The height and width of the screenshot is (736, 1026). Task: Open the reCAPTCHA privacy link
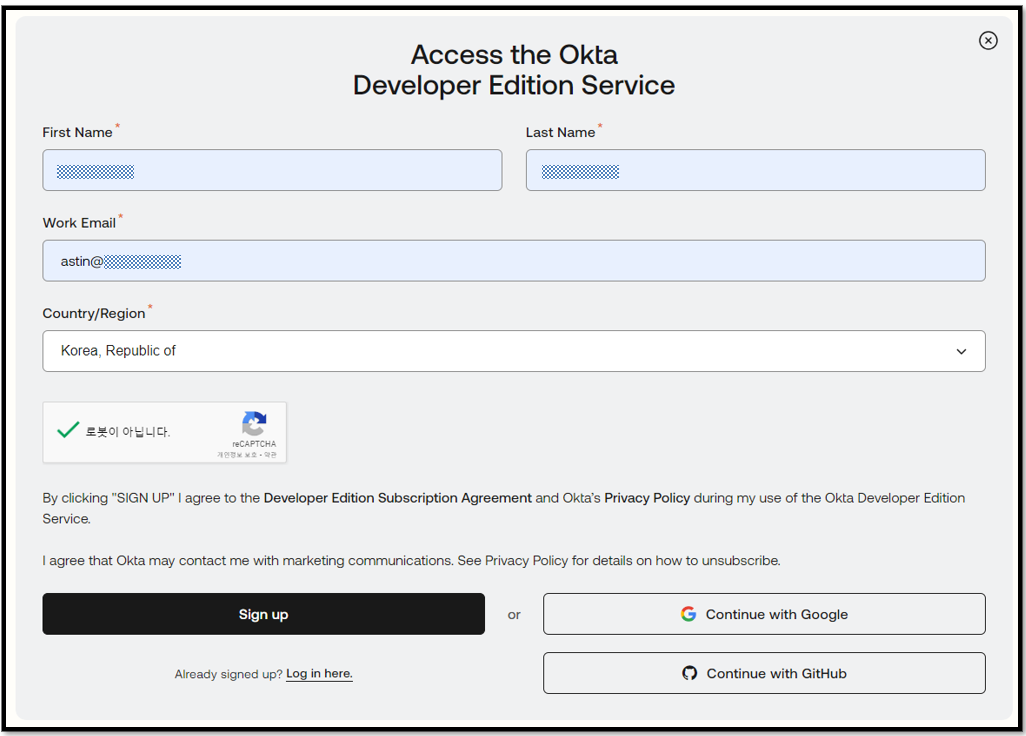236,455
